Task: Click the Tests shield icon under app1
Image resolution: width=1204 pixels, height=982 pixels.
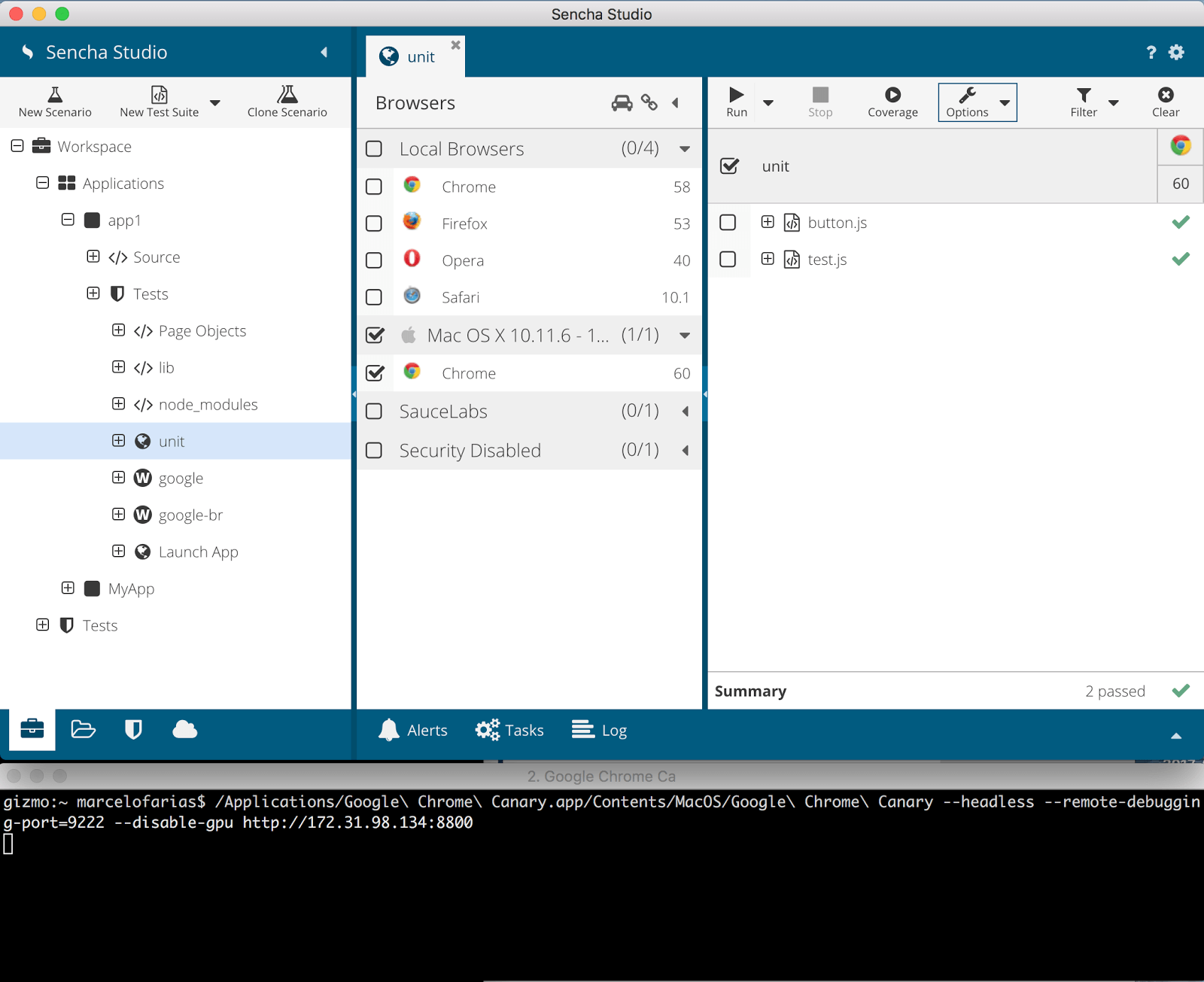Action: 117,293
